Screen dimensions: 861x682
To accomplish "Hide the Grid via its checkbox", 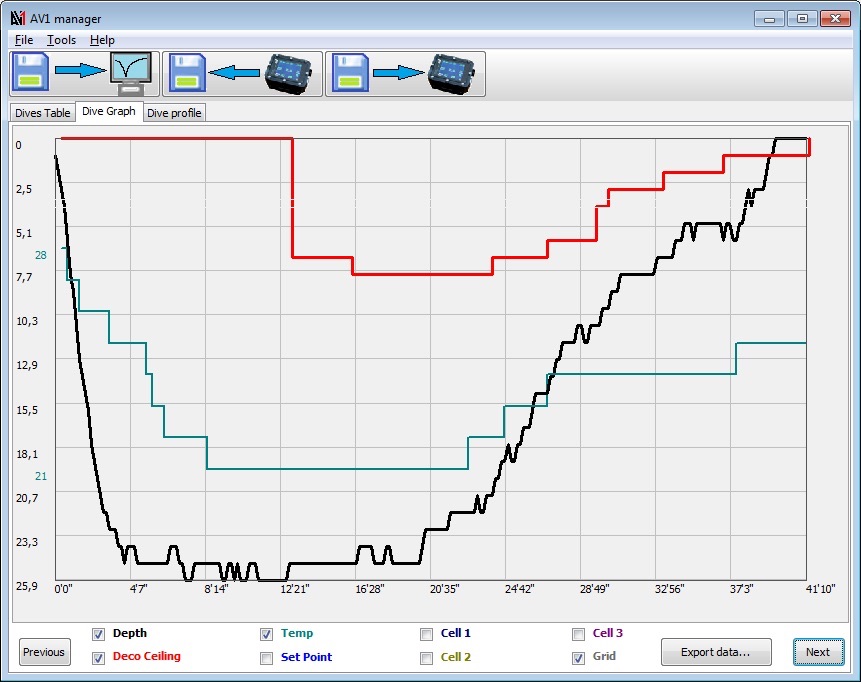I will tap(578, 657).
